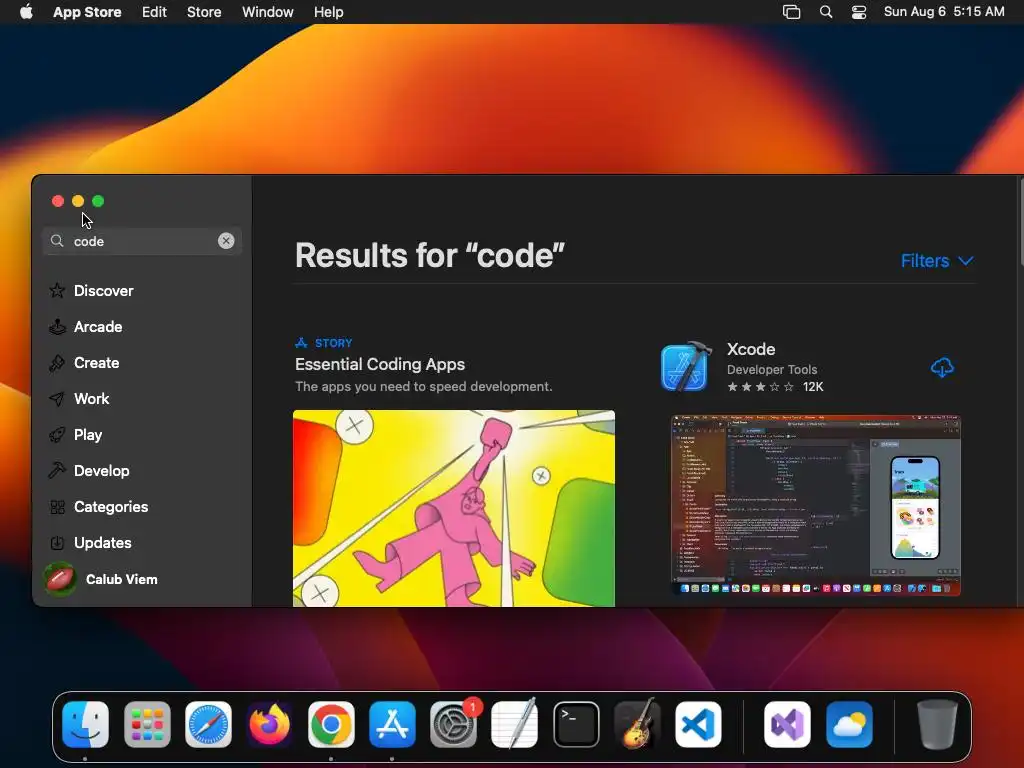This screenshot has width=1024, height=768.
Task: Click the date and time in the menu bar
Action: click(944, 12)
